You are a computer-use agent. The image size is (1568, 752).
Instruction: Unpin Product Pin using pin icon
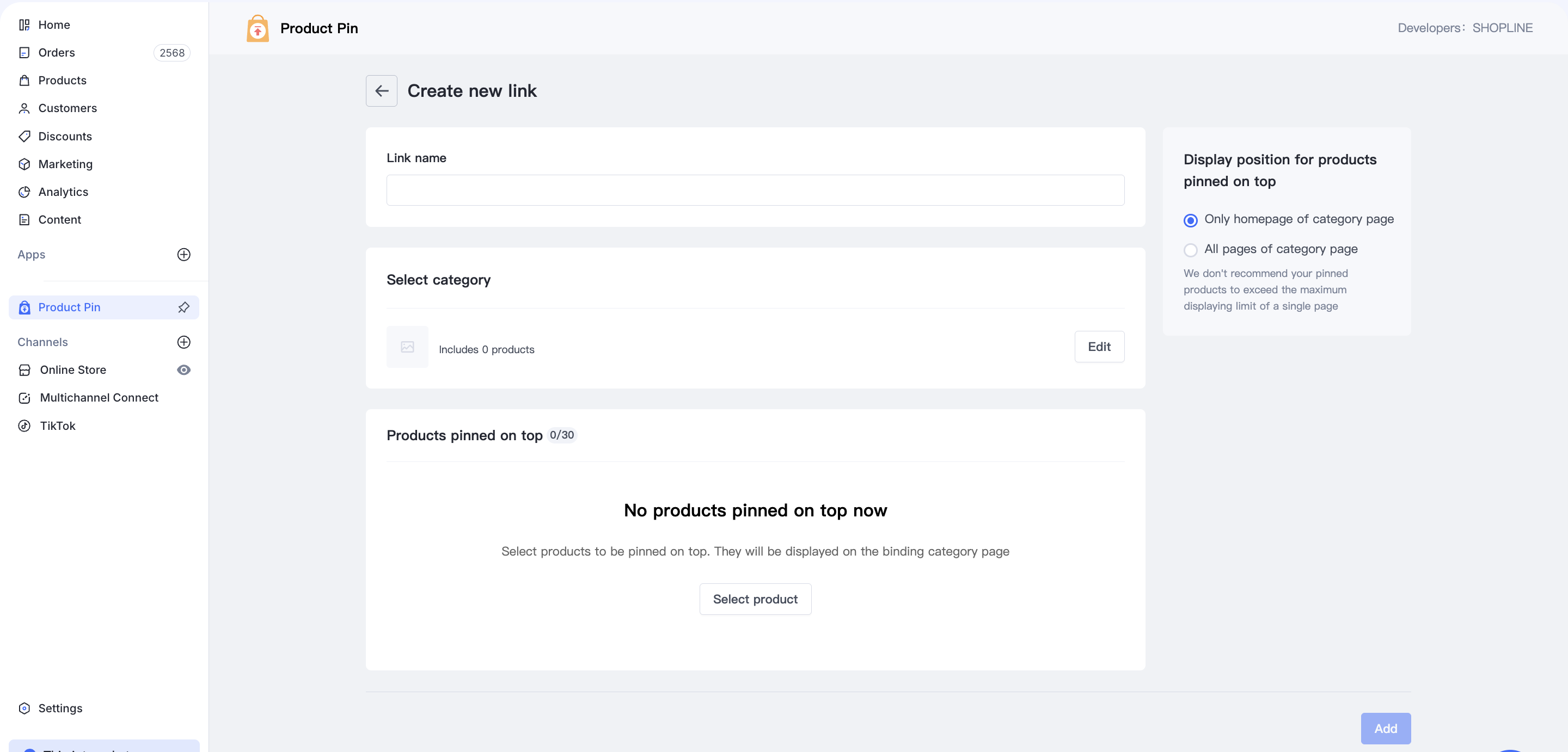tap(183, 307)
